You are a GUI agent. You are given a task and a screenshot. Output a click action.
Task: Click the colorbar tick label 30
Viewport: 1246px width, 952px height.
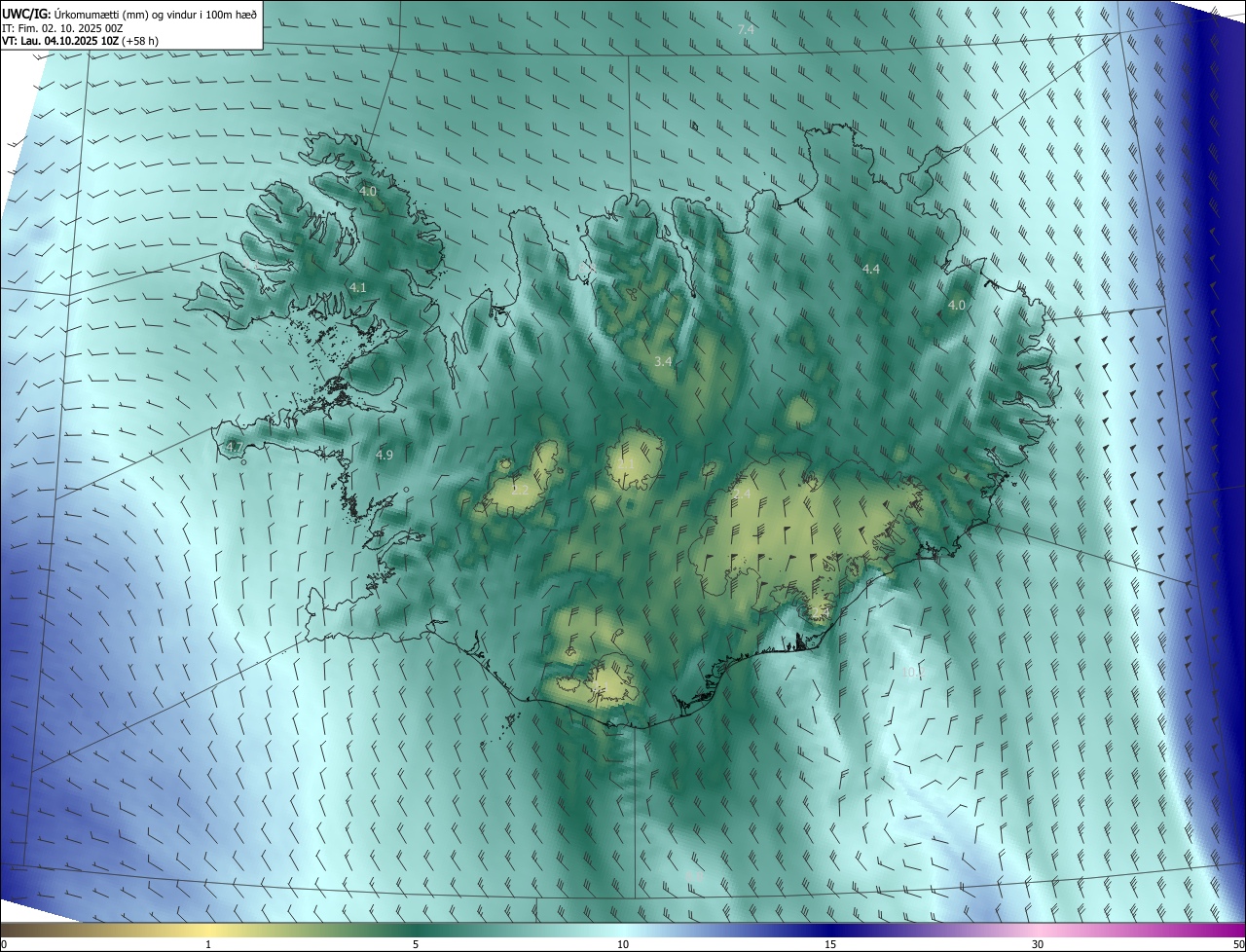pos(1038,945)
